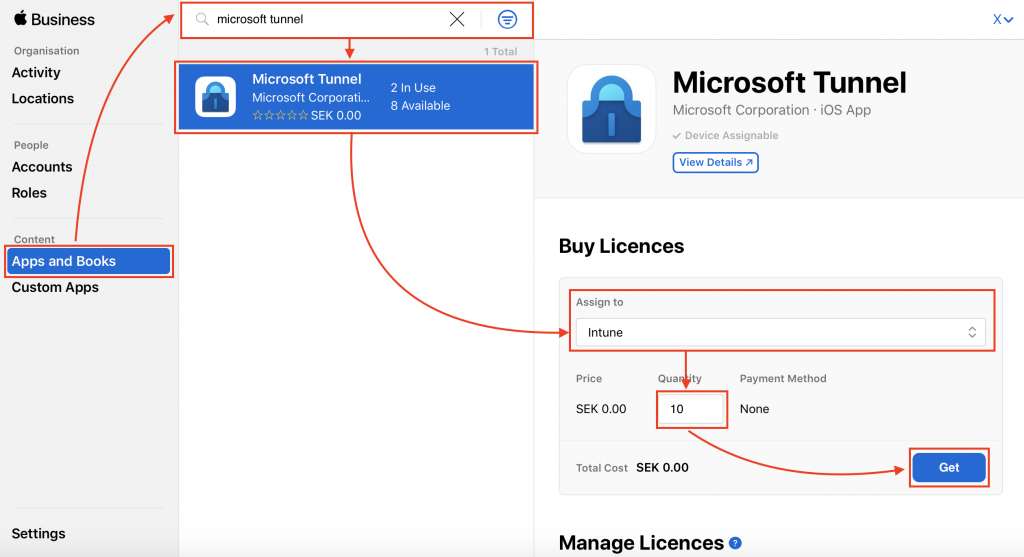The image size is (1024, 557).
Task: Click the large Microsoft Tunnel app icon
Action: (x=611, y=109)
